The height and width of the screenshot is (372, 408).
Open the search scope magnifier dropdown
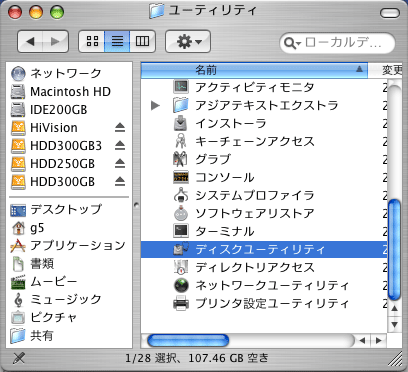[292, 43]
